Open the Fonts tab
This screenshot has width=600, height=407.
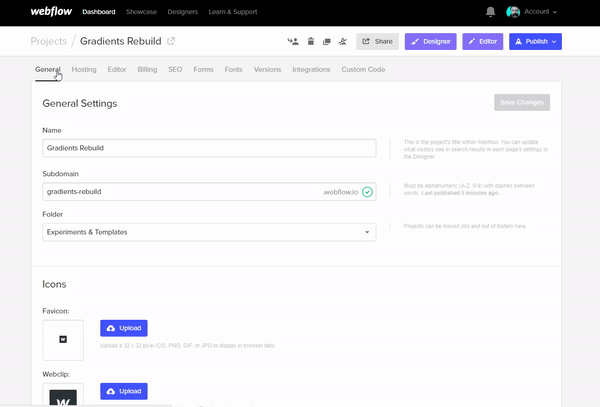point(233,69)
